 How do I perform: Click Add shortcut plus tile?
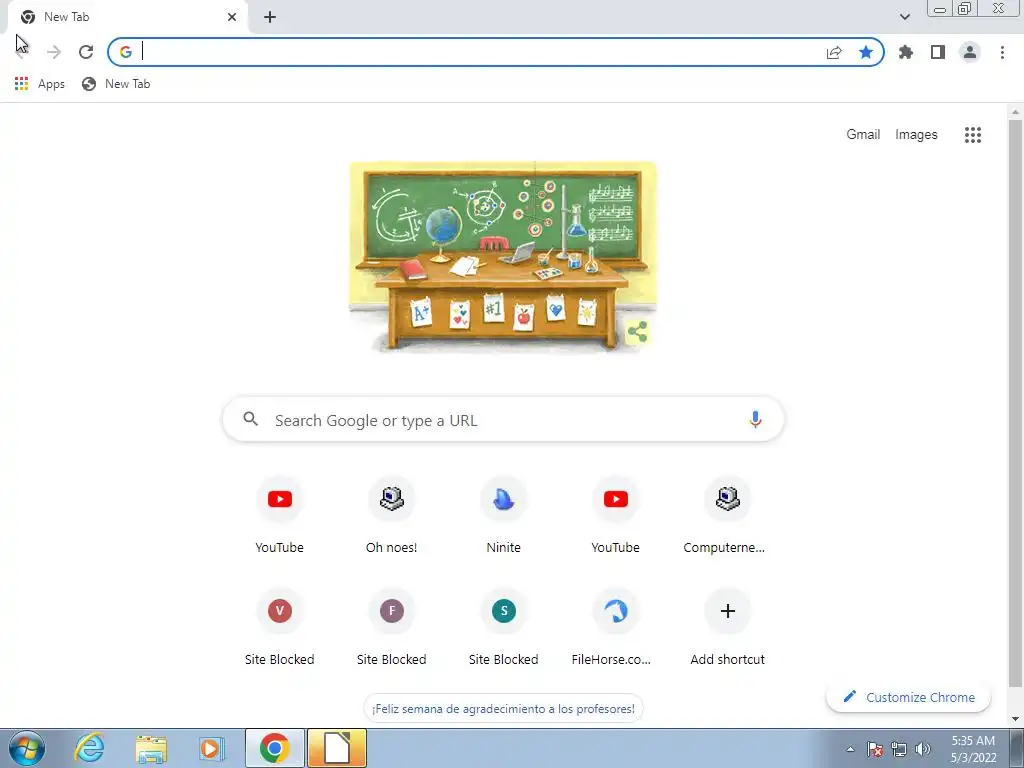pos(727,629)
